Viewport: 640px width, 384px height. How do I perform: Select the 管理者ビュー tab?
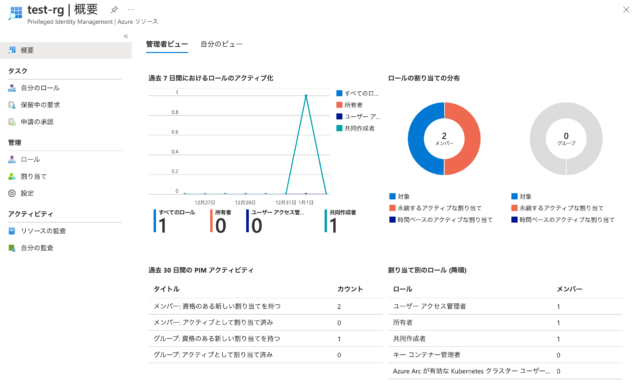[x=167, y=44]
